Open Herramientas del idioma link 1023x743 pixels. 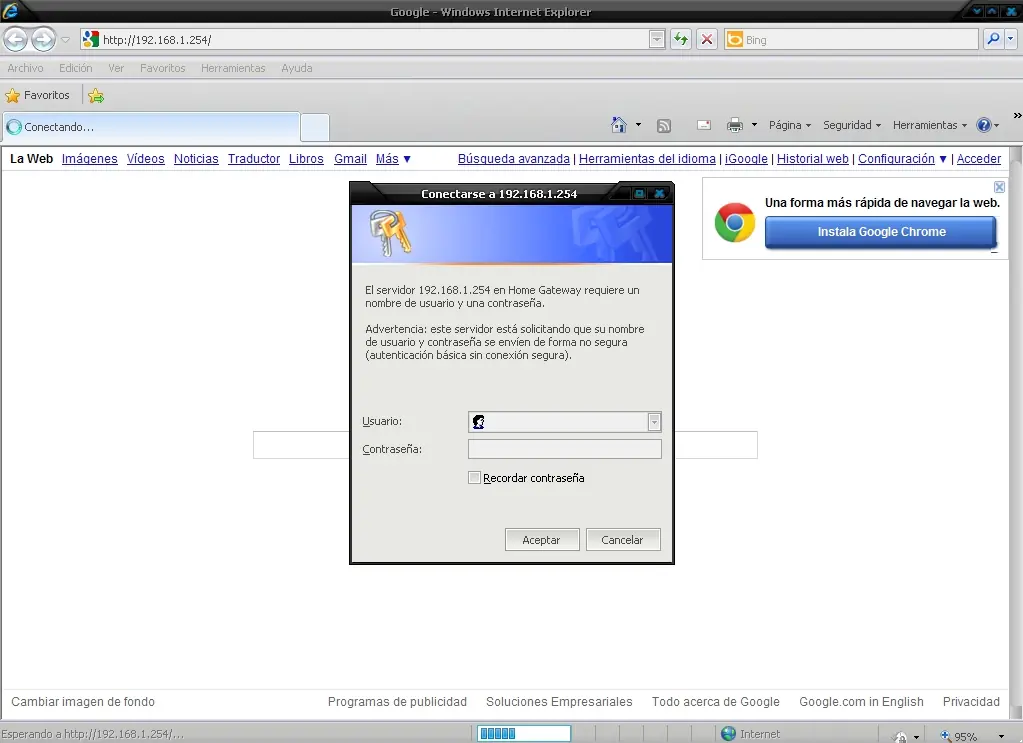point(647,159)
